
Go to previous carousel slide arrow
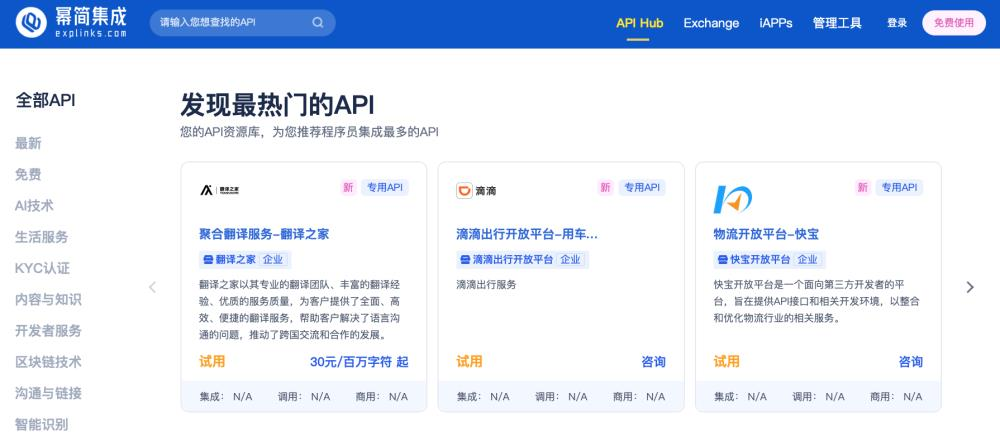153,287
